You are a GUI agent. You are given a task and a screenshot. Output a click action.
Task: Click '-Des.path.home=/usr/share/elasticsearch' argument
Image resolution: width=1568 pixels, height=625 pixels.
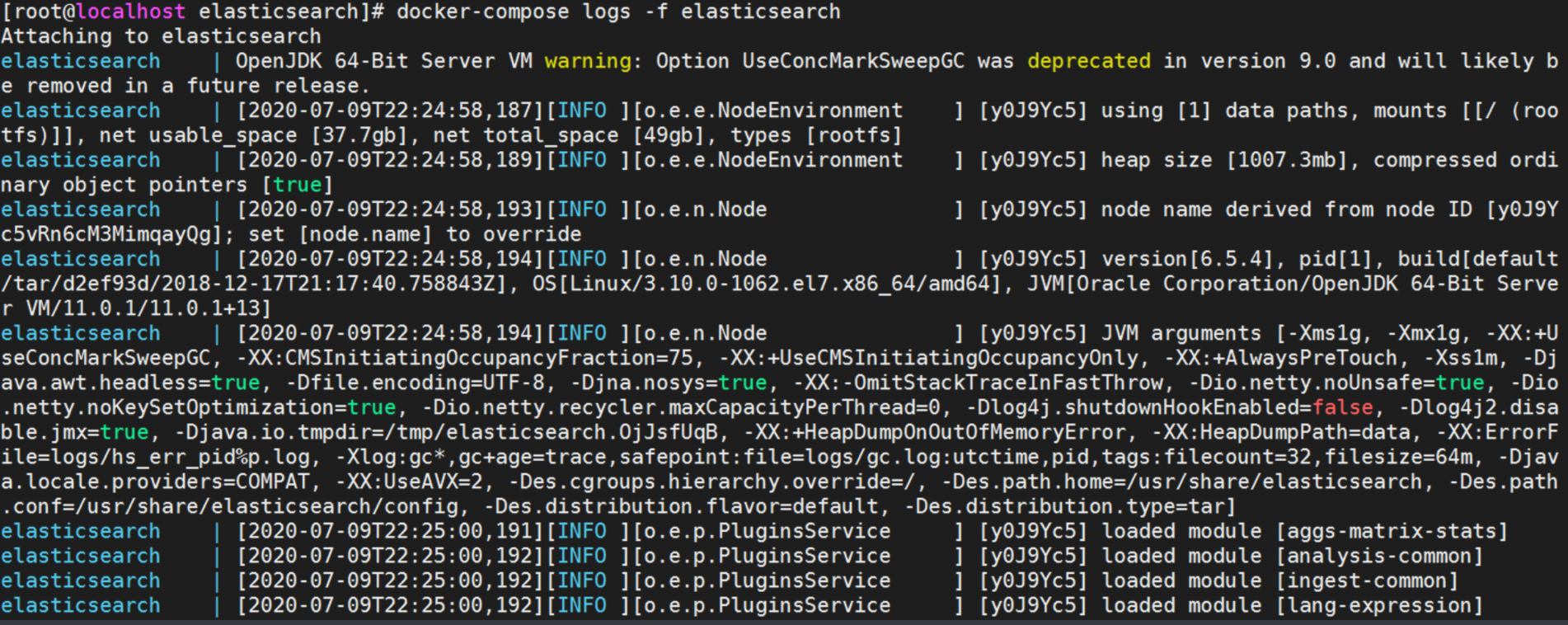(1181, 482)
